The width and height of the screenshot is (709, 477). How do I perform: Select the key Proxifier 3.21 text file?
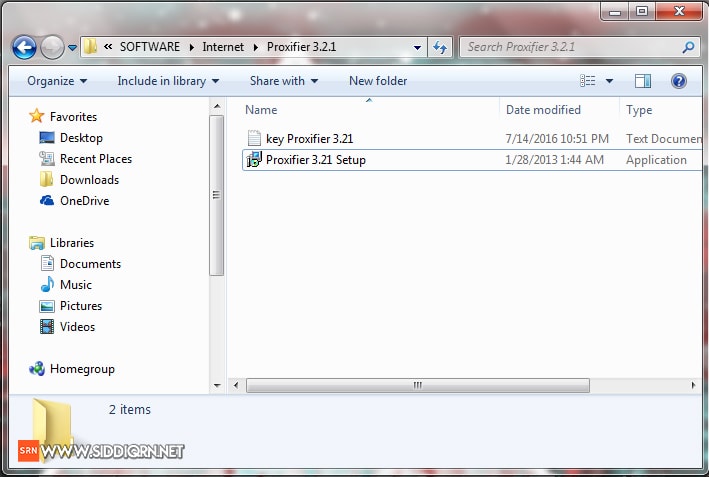[309, 139]
